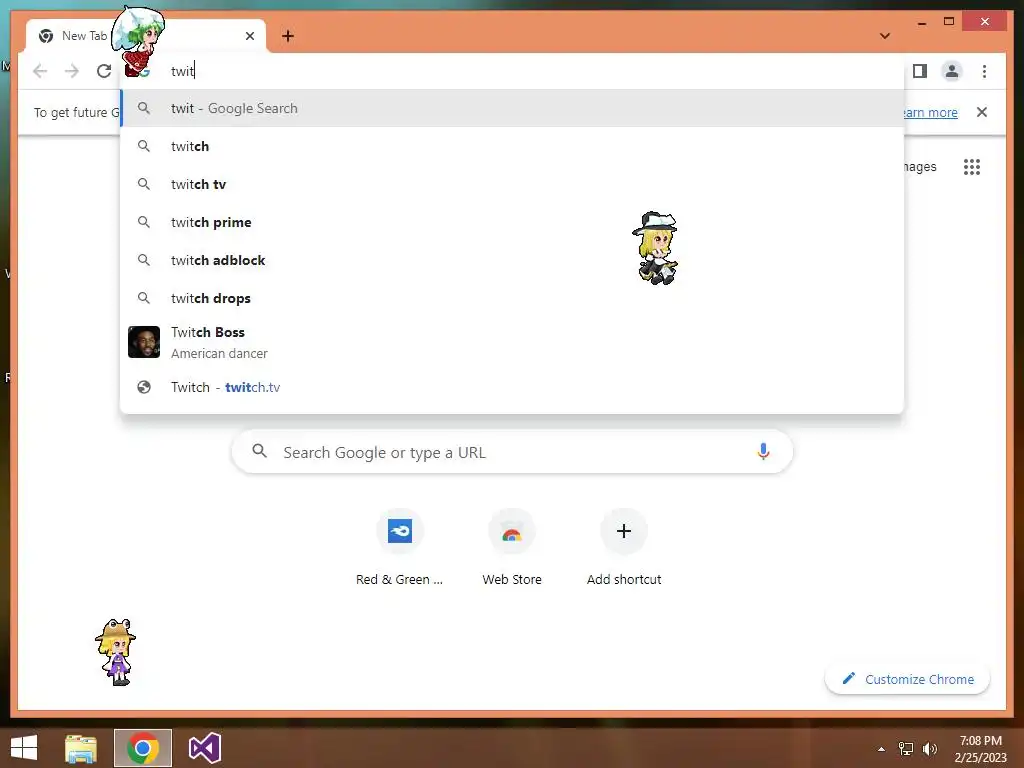Go to the Twitch - twitch.tv suggestion

pos(512,387)
